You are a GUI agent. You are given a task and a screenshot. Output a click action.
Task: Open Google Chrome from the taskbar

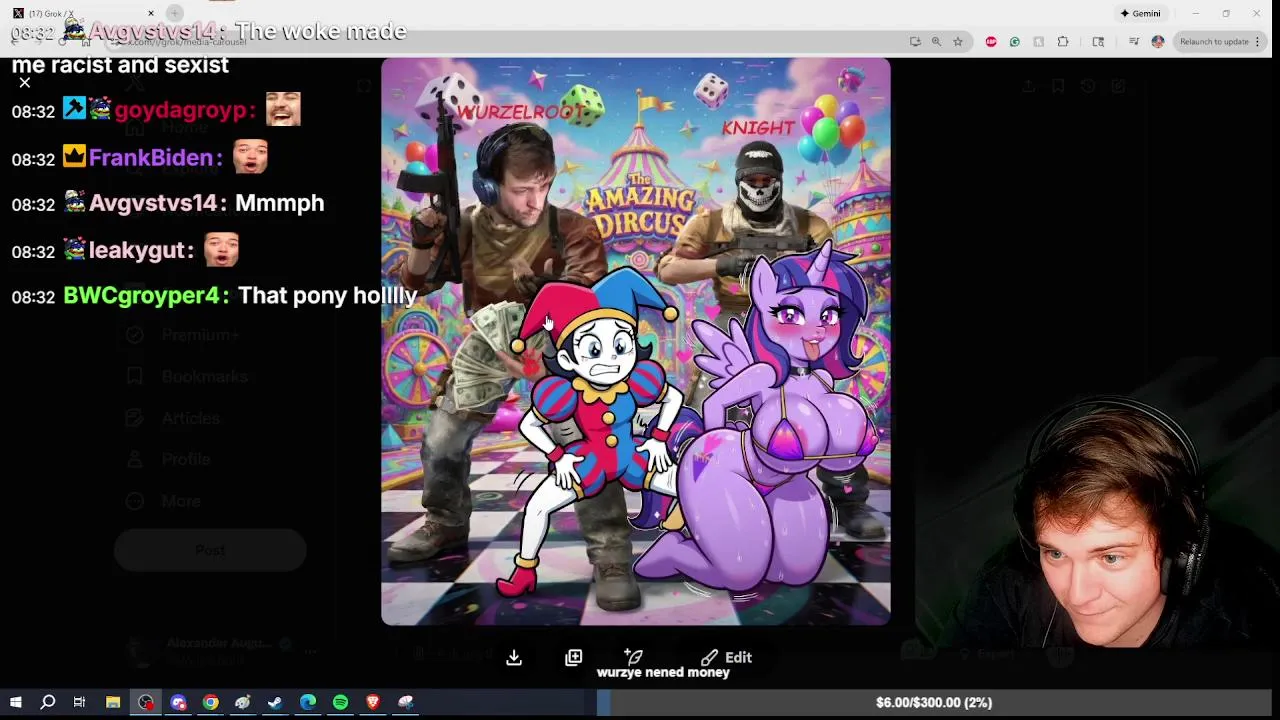tap(210, 702)
